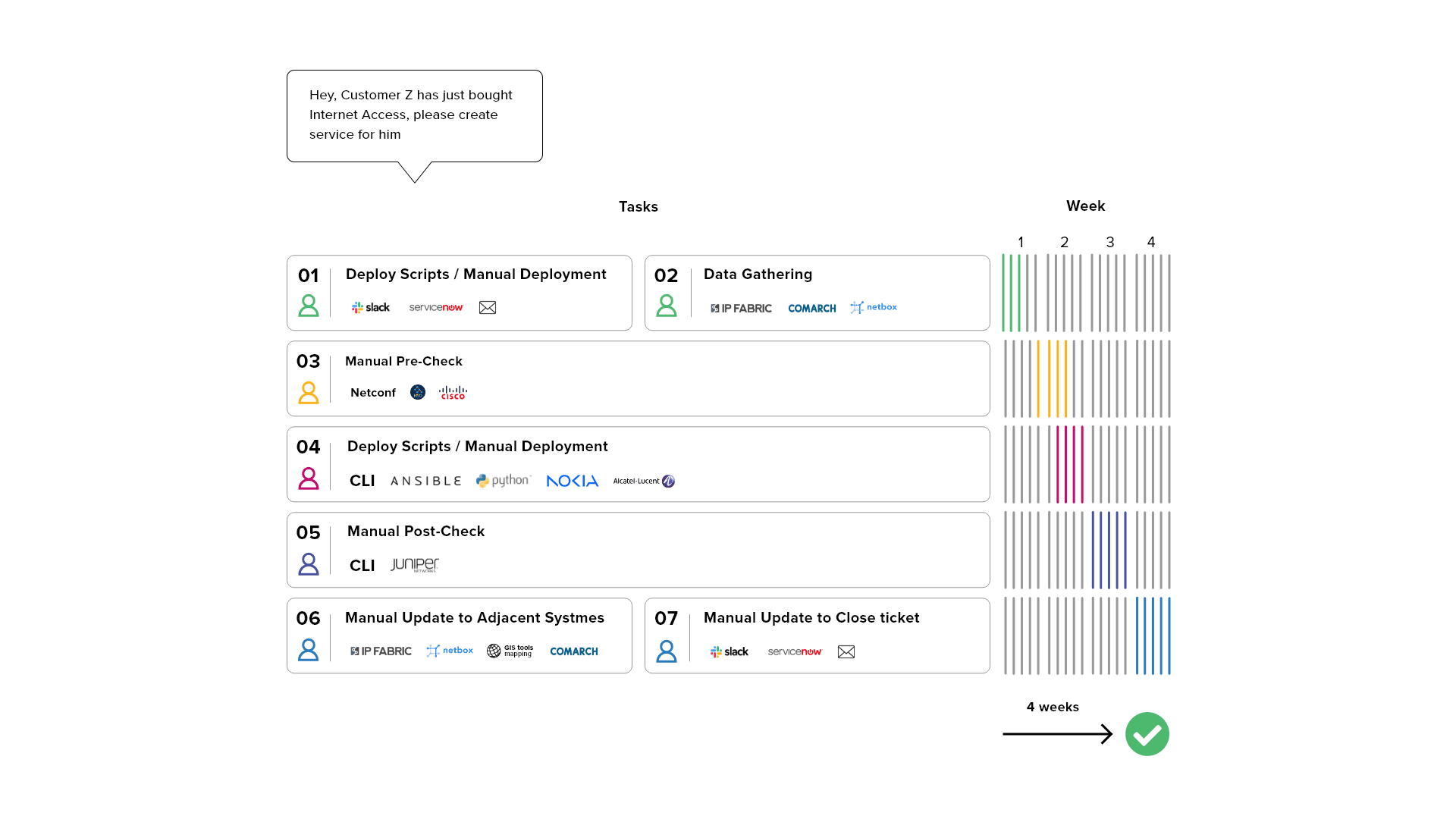This screenshot has height=819, width=1456.
Task: Click the Tasks column header
Action: tap(638, 206)
